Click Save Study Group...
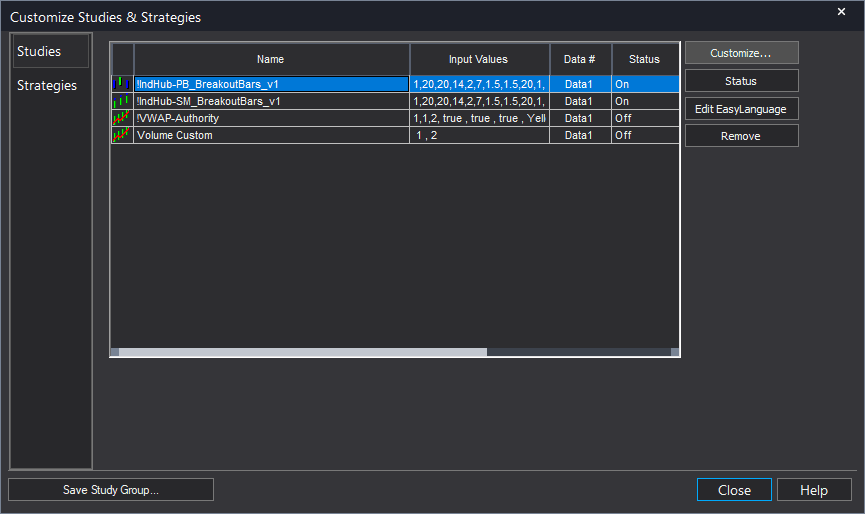The image size is (865, 514). click(x=111, y=490)
